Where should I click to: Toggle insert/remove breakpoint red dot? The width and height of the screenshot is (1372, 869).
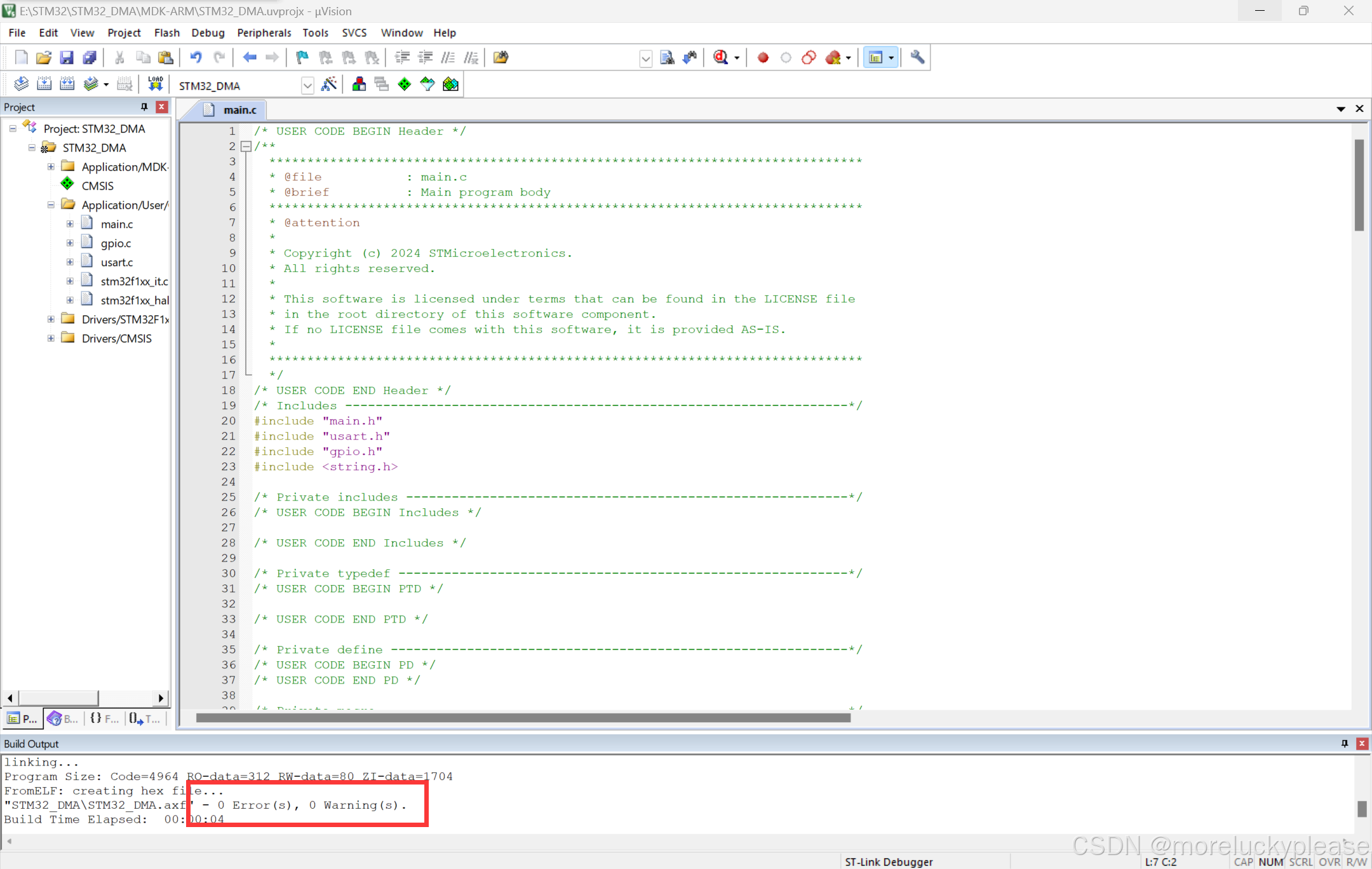(763, 58)
